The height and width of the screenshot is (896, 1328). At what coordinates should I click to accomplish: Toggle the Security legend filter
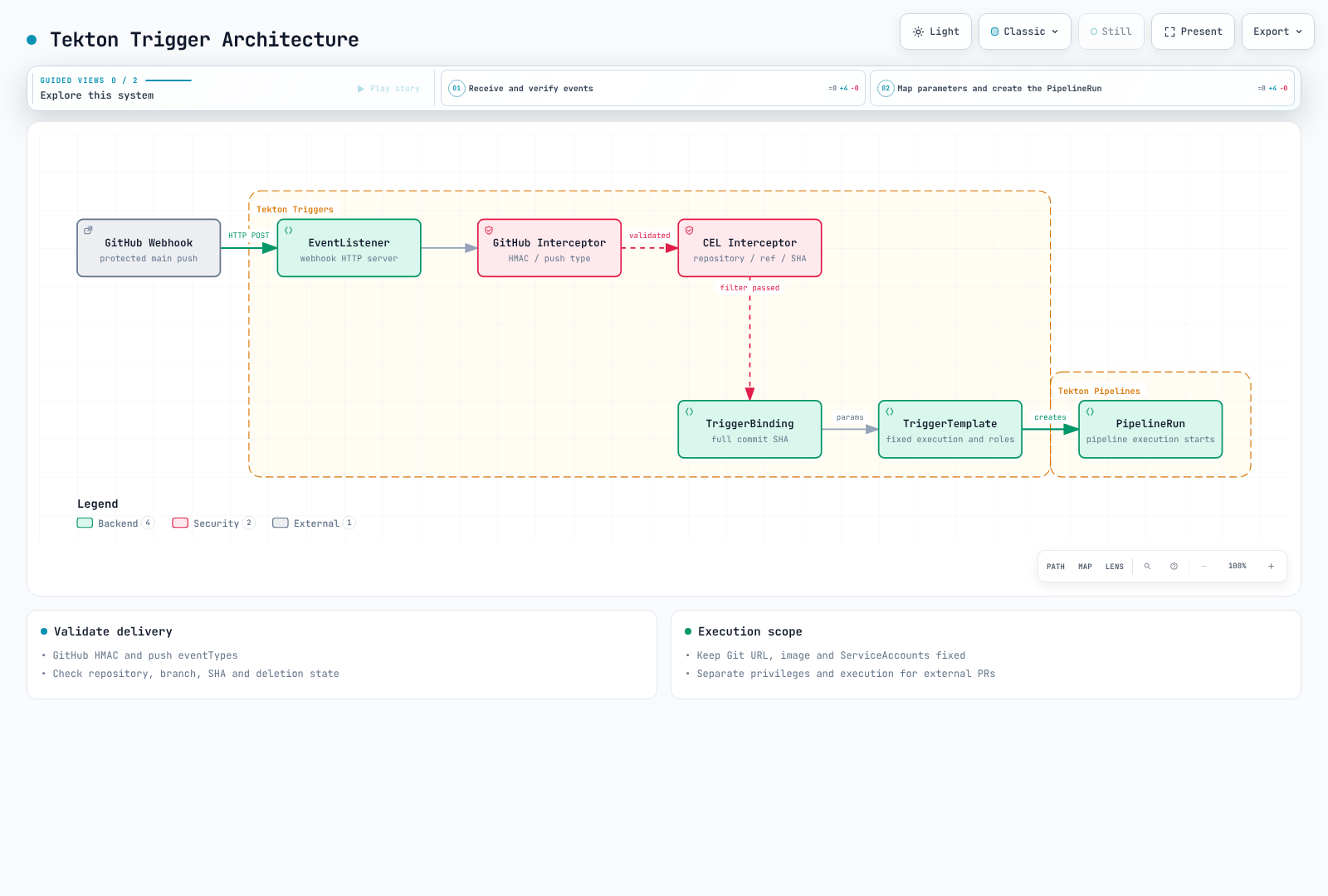(213, 523)
